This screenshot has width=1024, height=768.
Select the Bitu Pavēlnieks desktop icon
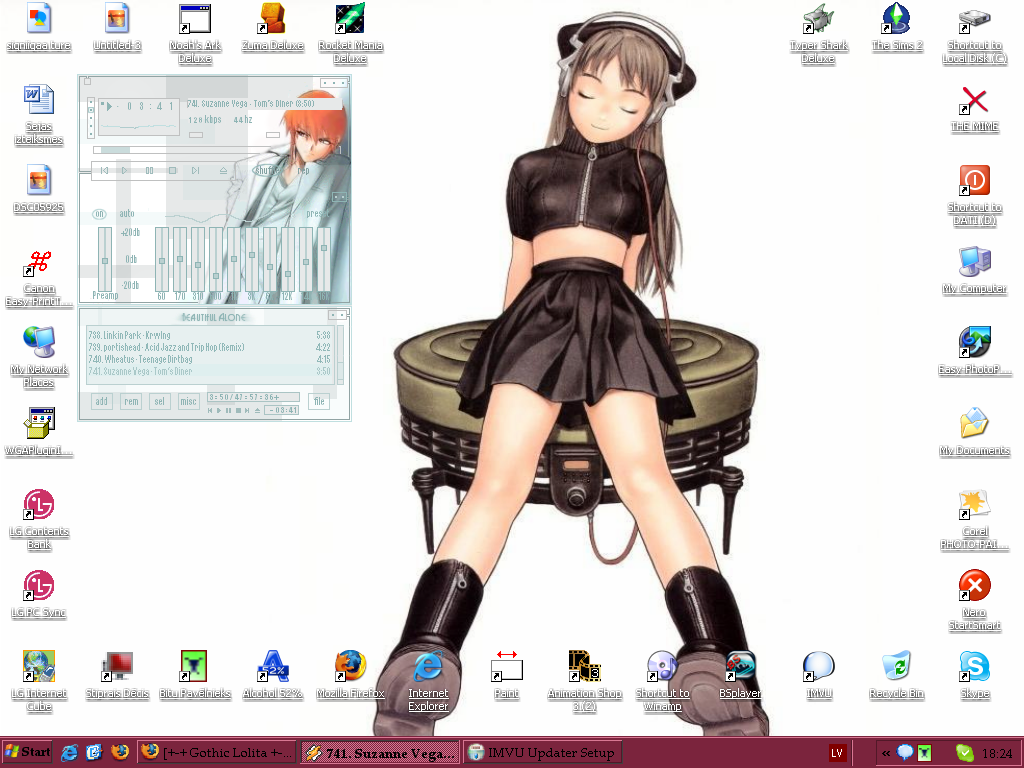(x=195, y=675)
